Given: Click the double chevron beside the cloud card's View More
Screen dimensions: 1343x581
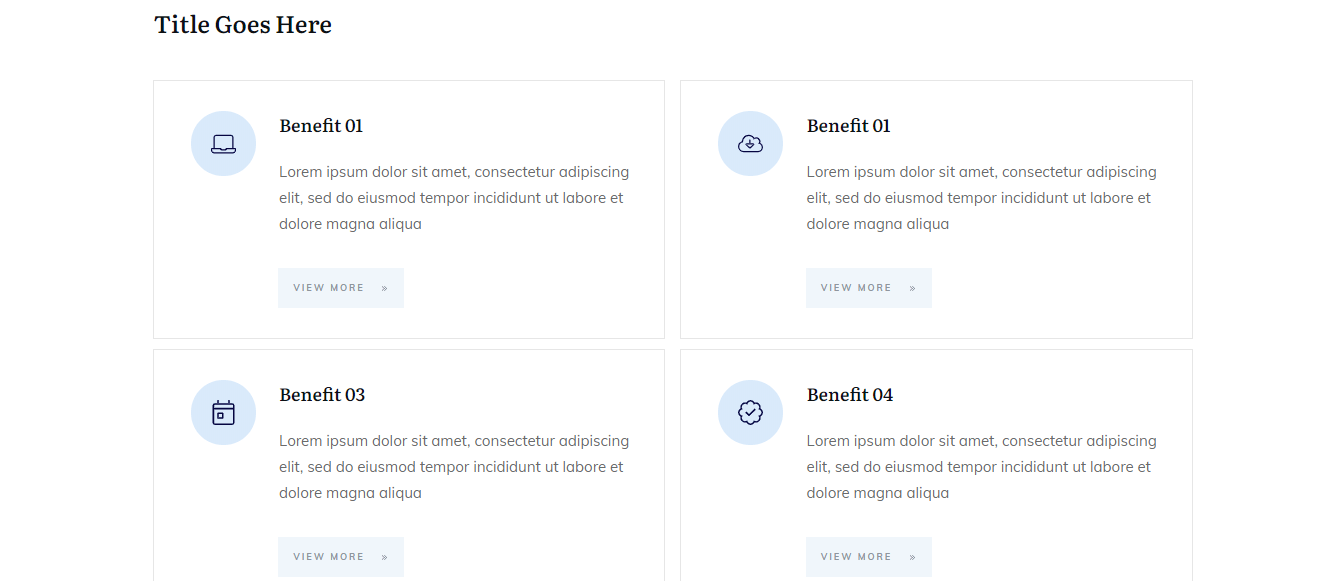Looking at the screenshot, I should click(913, 288).
